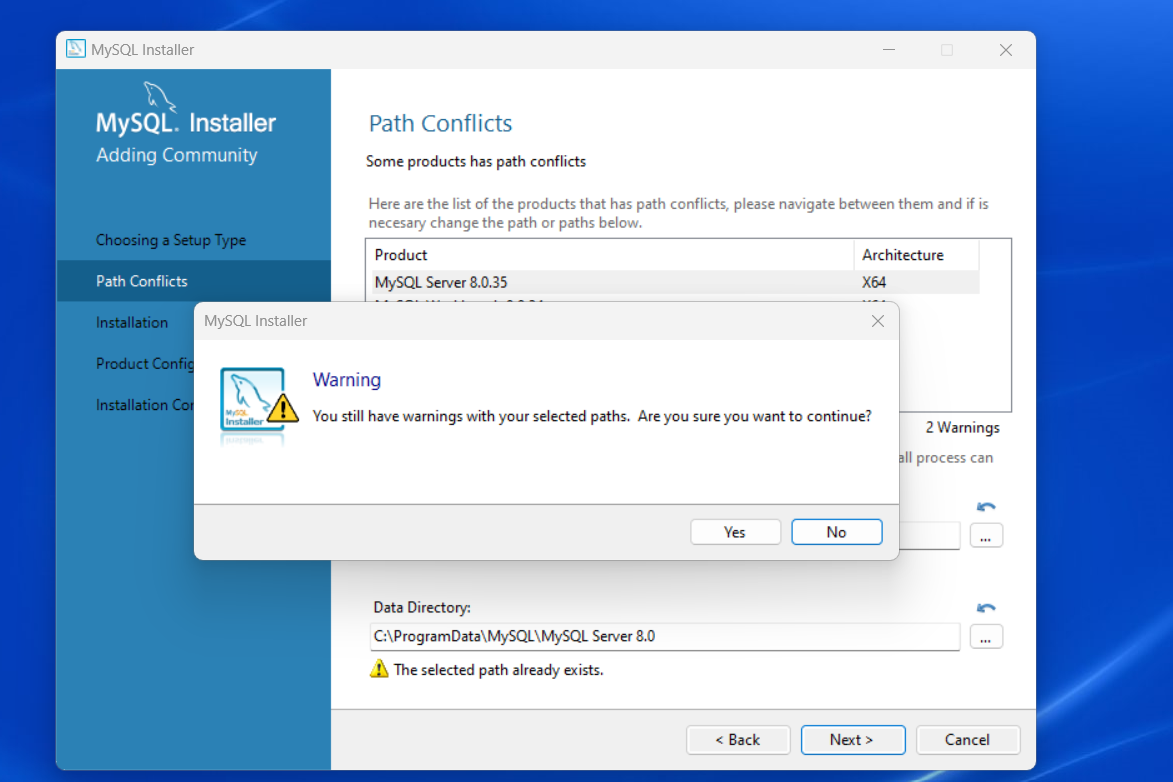Click the X64 architecture cell
This screenshot has height=782, width=1173.
[874, 282]
